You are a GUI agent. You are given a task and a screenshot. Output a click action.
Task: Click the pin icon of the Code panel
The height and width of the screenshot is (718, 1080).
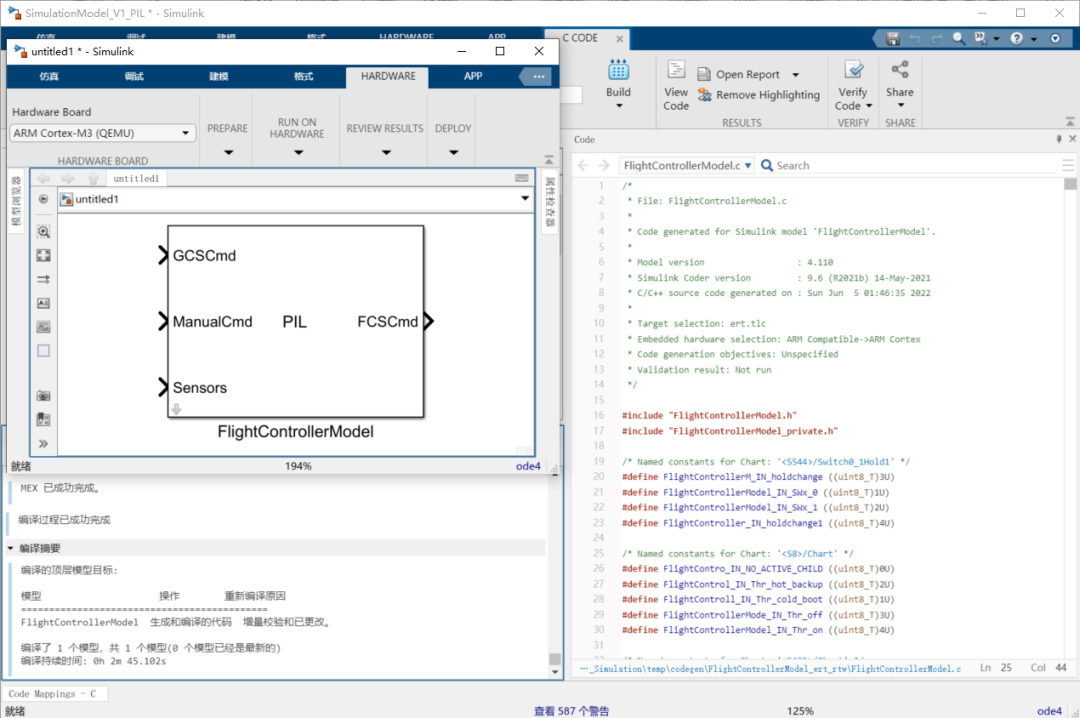(x=1059, y=139)
